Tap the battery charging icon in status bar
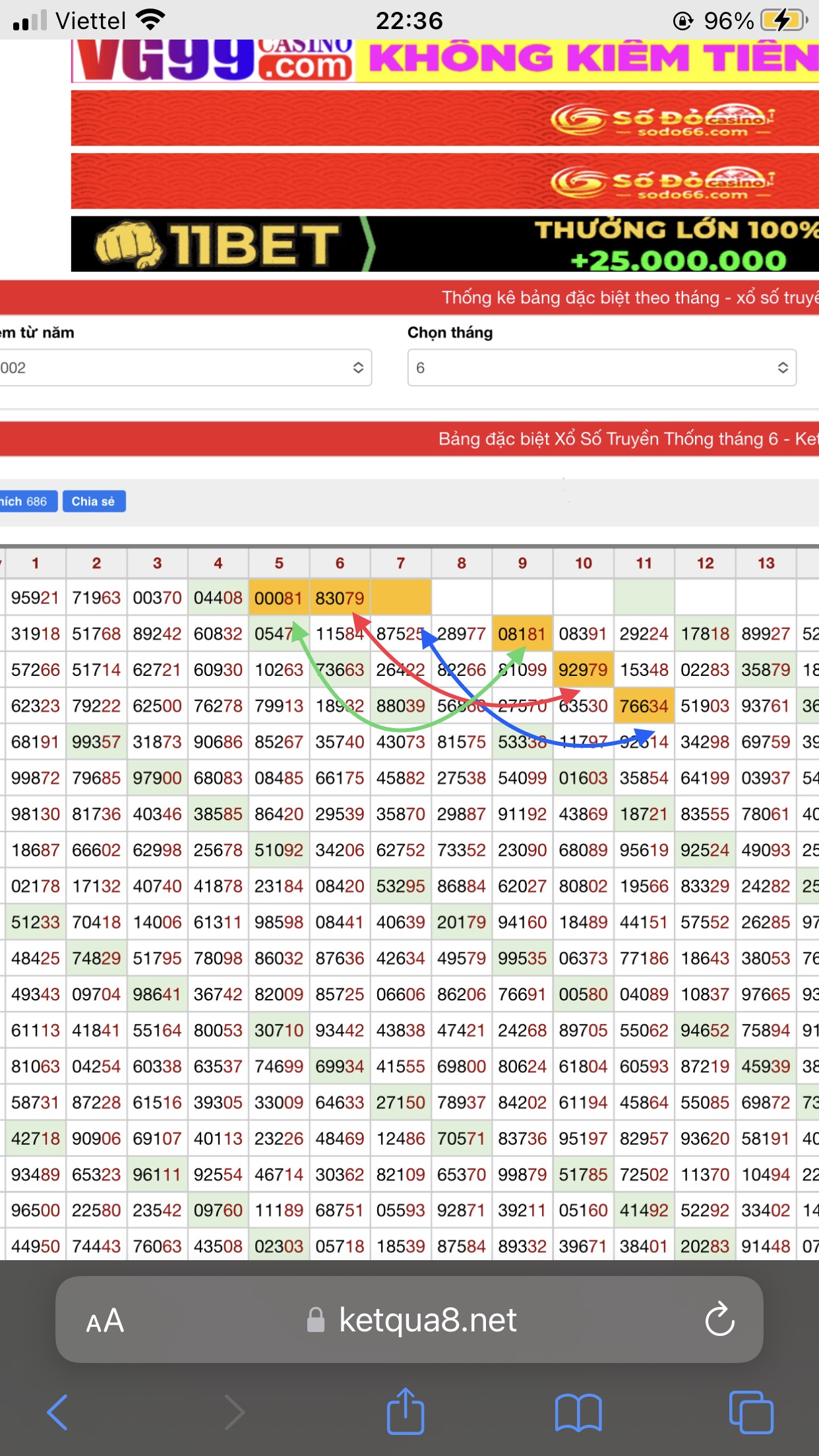The image size is (819, 1456). pyautogui.click(x=784, y=20)
